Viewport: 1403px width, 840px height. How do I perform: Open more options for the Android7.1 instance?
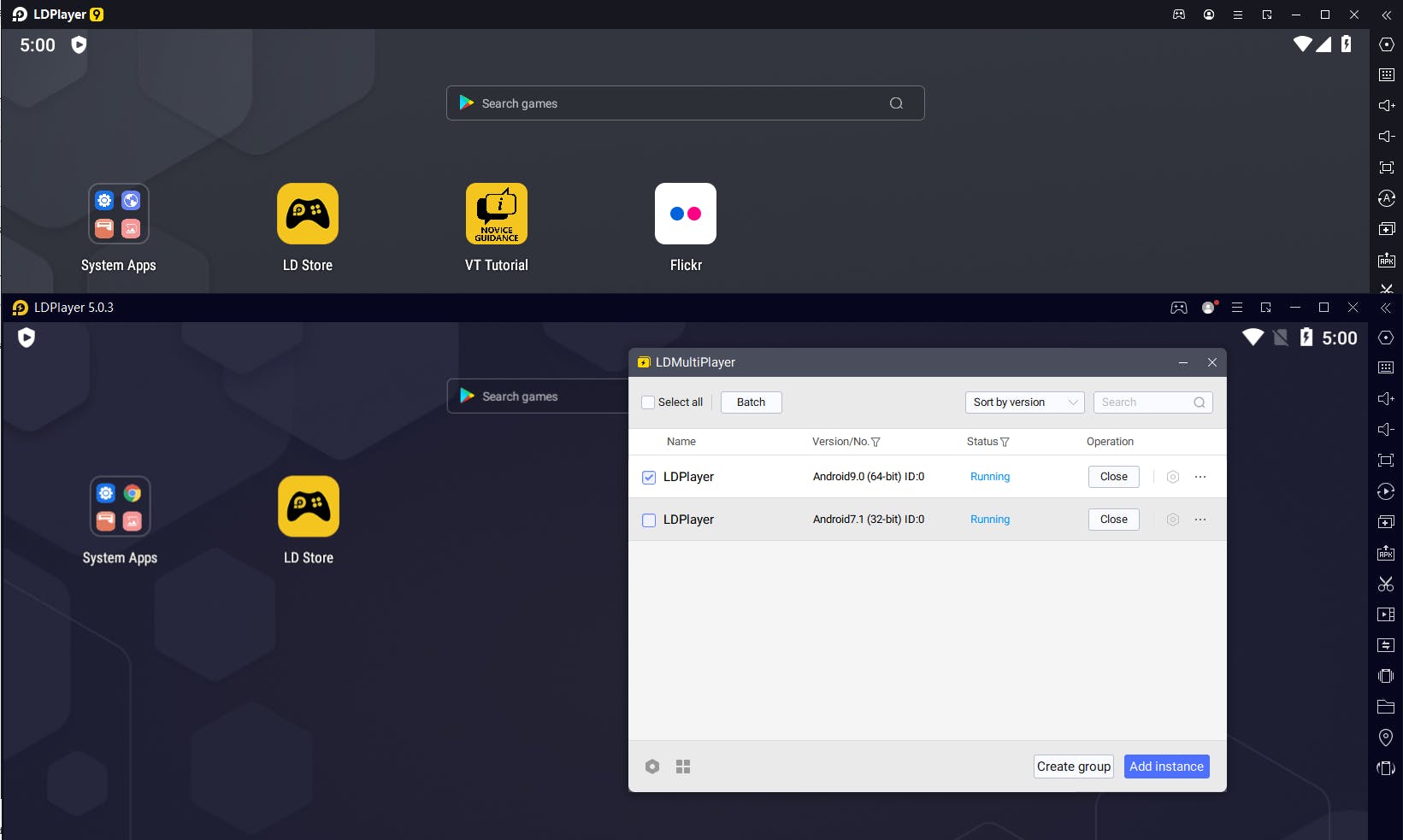pyautogui.click(x=1200, y=520)
